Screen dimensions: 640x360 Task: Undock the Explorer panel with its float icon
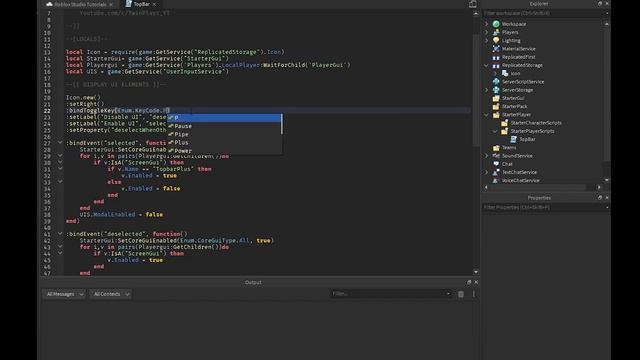(600, 3)
